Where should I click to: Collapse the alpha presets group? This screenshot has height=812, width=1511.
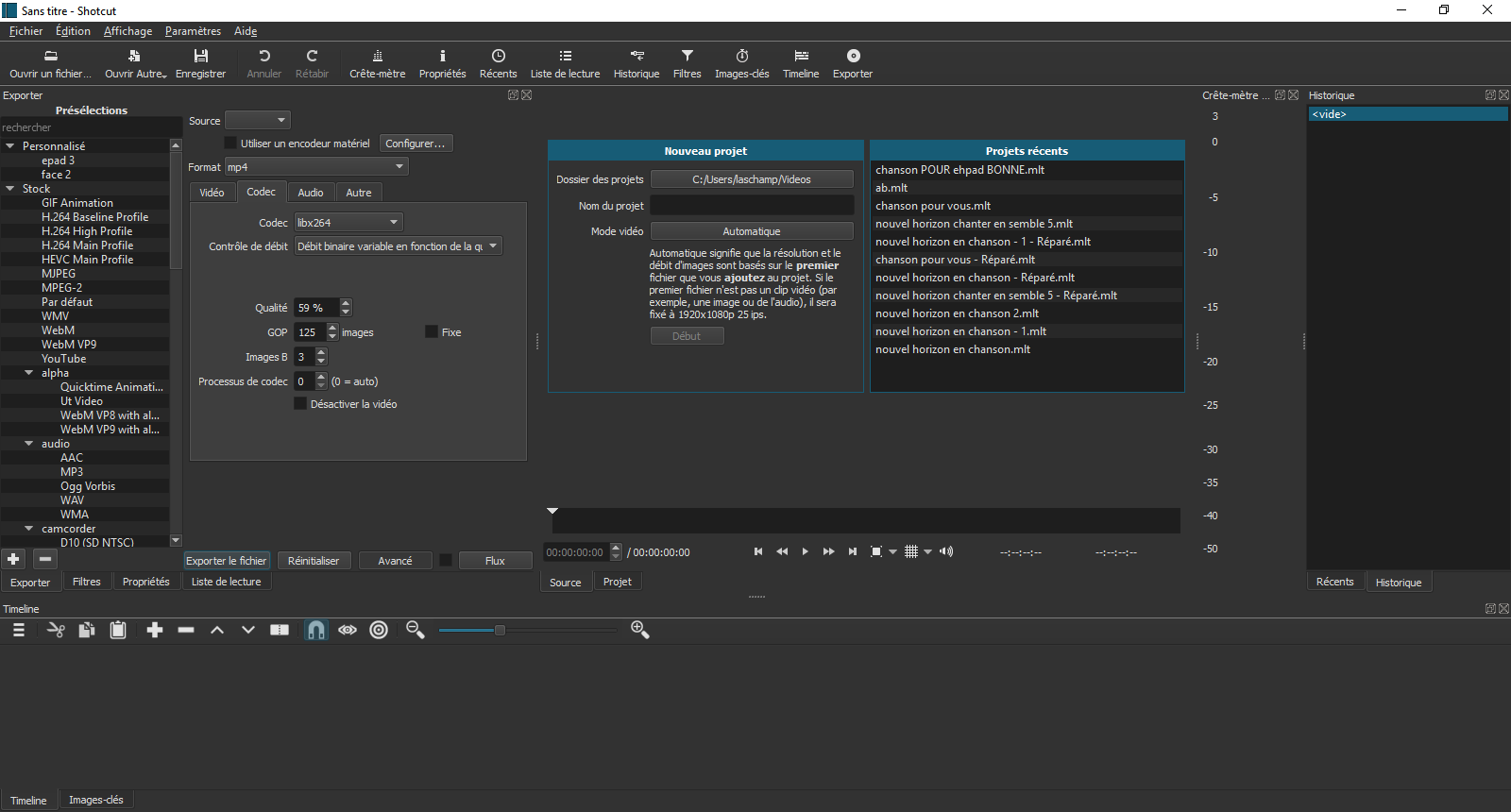point(29,373)
